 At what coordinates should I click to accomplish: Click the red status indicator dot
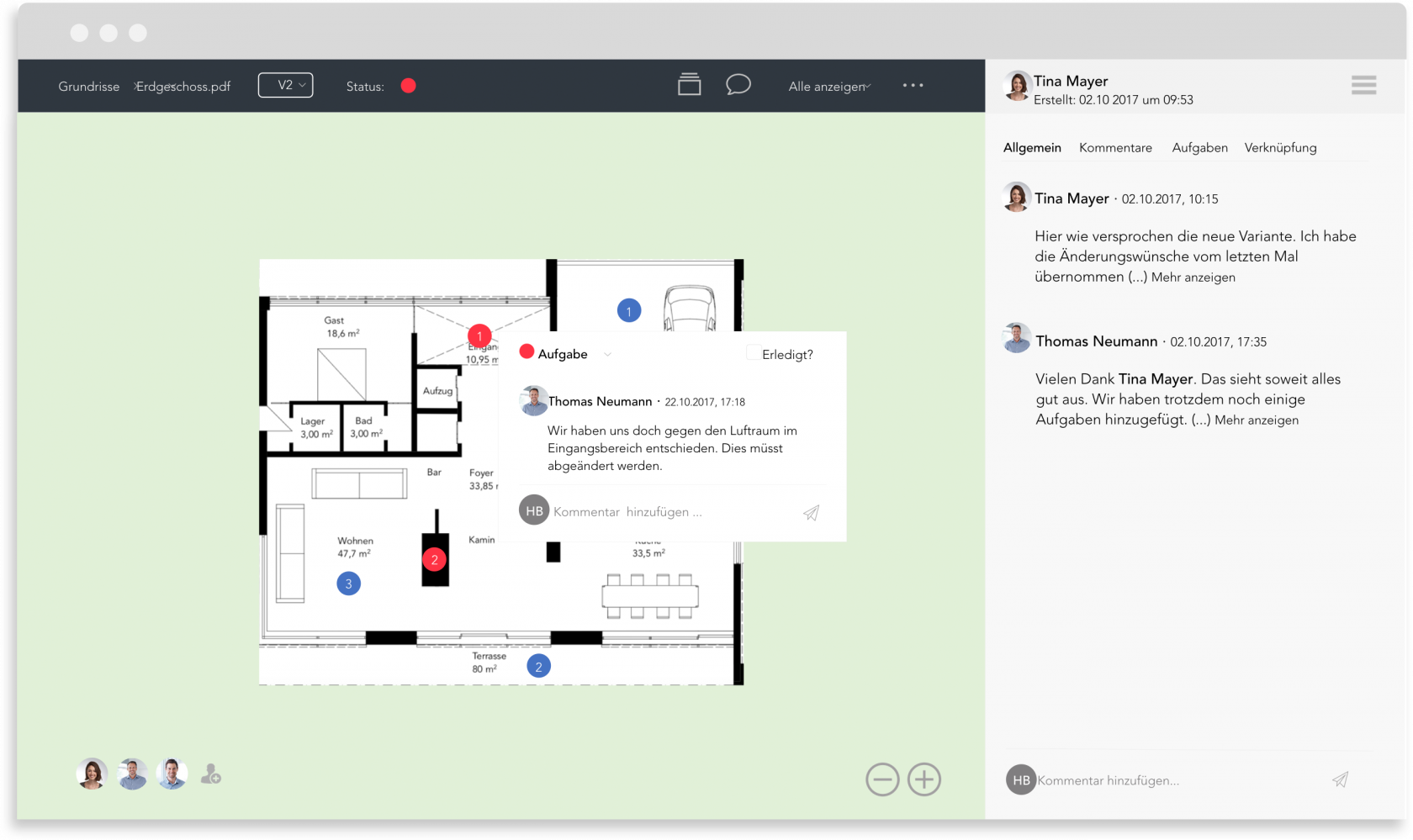click(409, 86)
